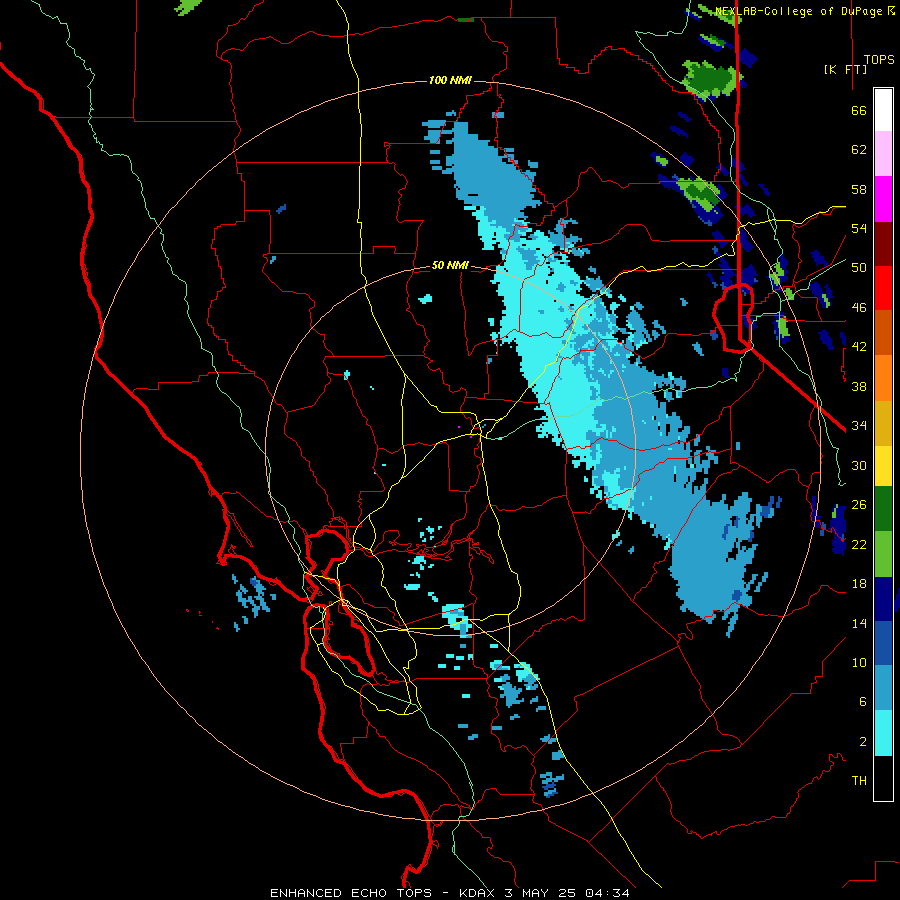Click the legend value "38"
Screen dimensions: 900x900
coord(859,386)
